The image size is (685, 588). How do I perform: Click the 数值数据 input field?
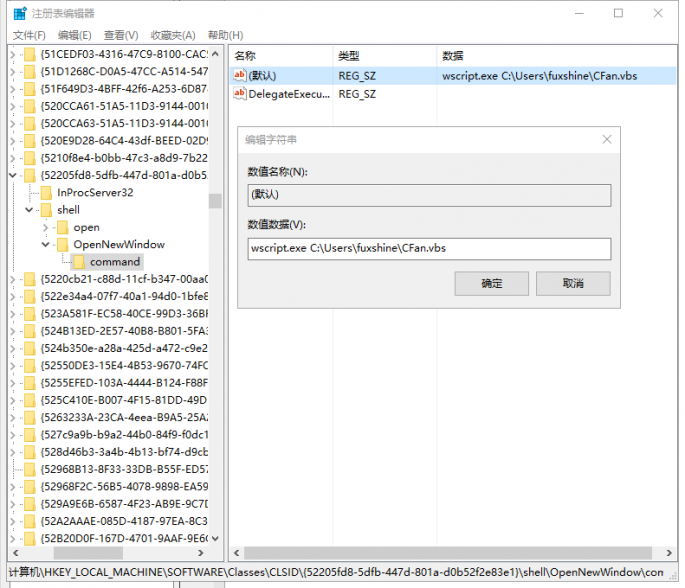(x=429, y=249)
